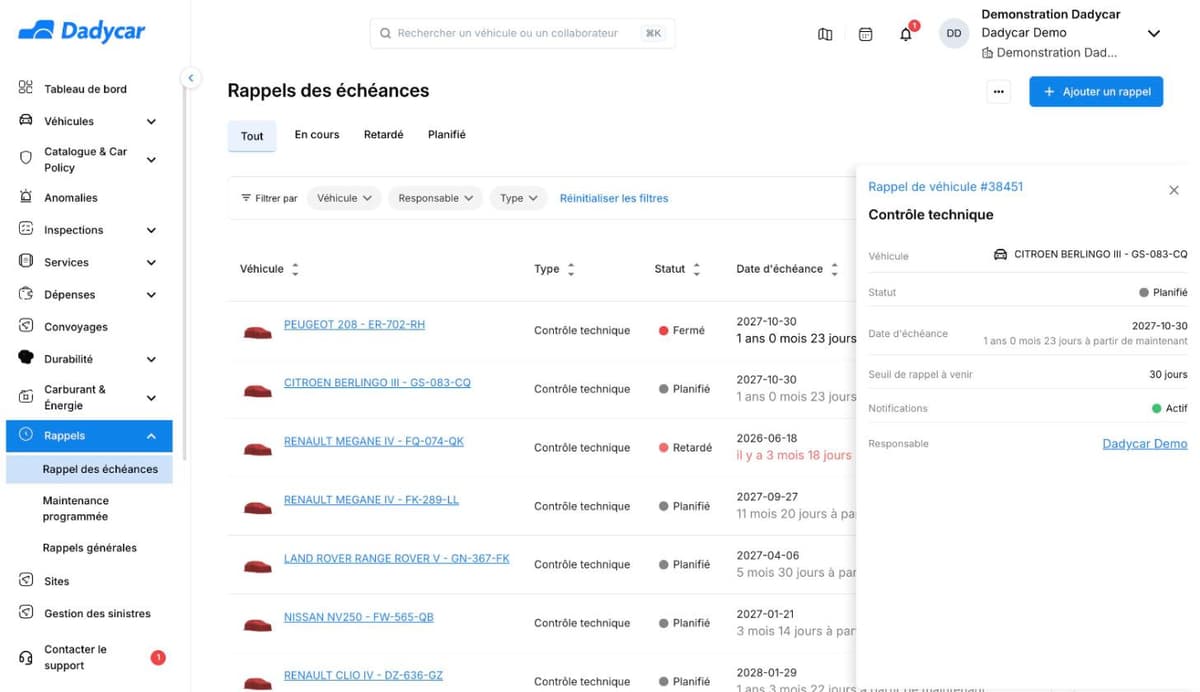Screen dimensions: 1200x692
Task: Sort by Type column arrows
Action: click(571, 269)
